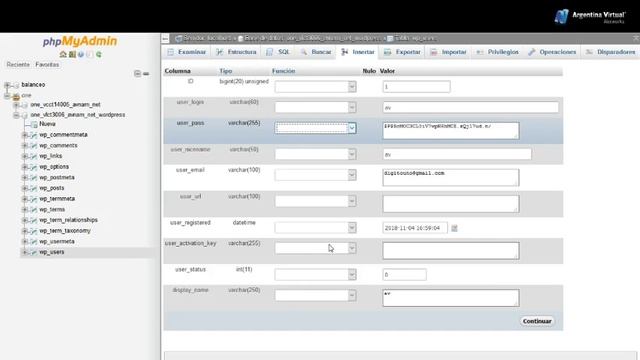Click the user_status value field
Viewport: 640px width, 360px height.
point(404,275)
